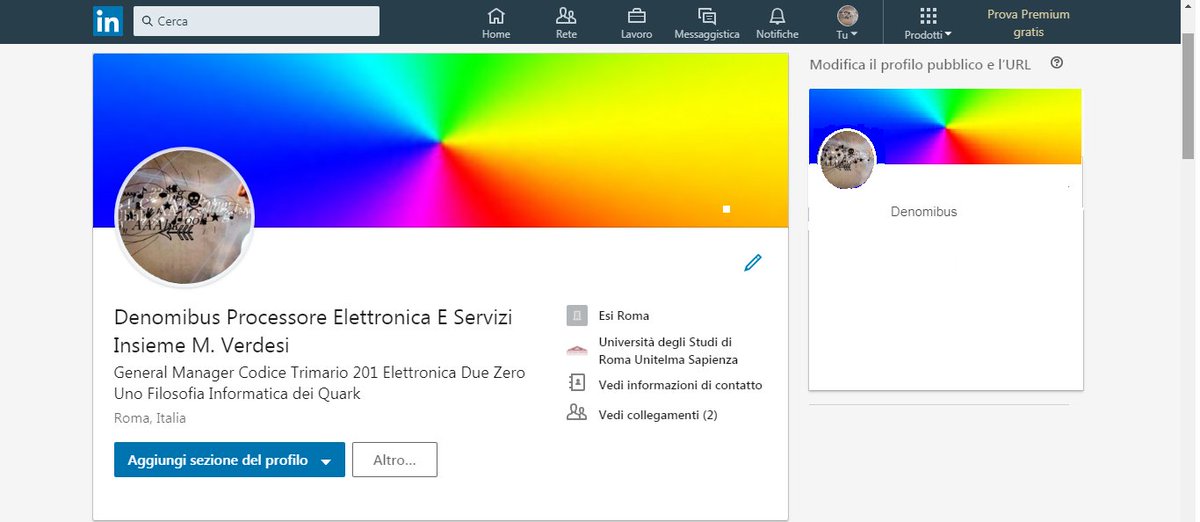Click Modifica il profilo pubblico e l'URL
1200x522 pixels.
pyautogui.click(x=920, y=65)
